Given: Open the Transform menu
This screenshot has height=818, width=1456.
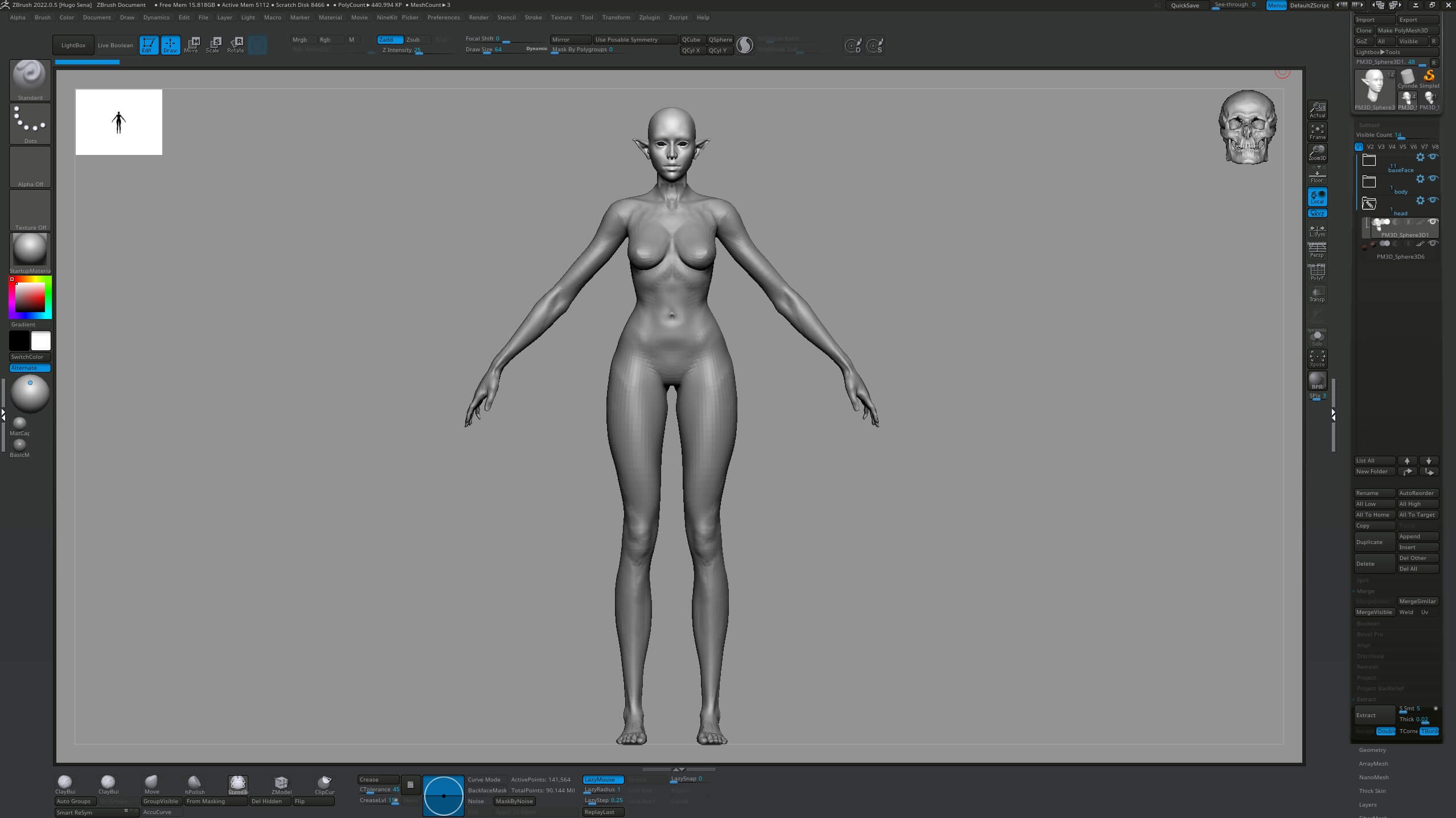Looking at the screenshot, I should click(x=616, y=17).
